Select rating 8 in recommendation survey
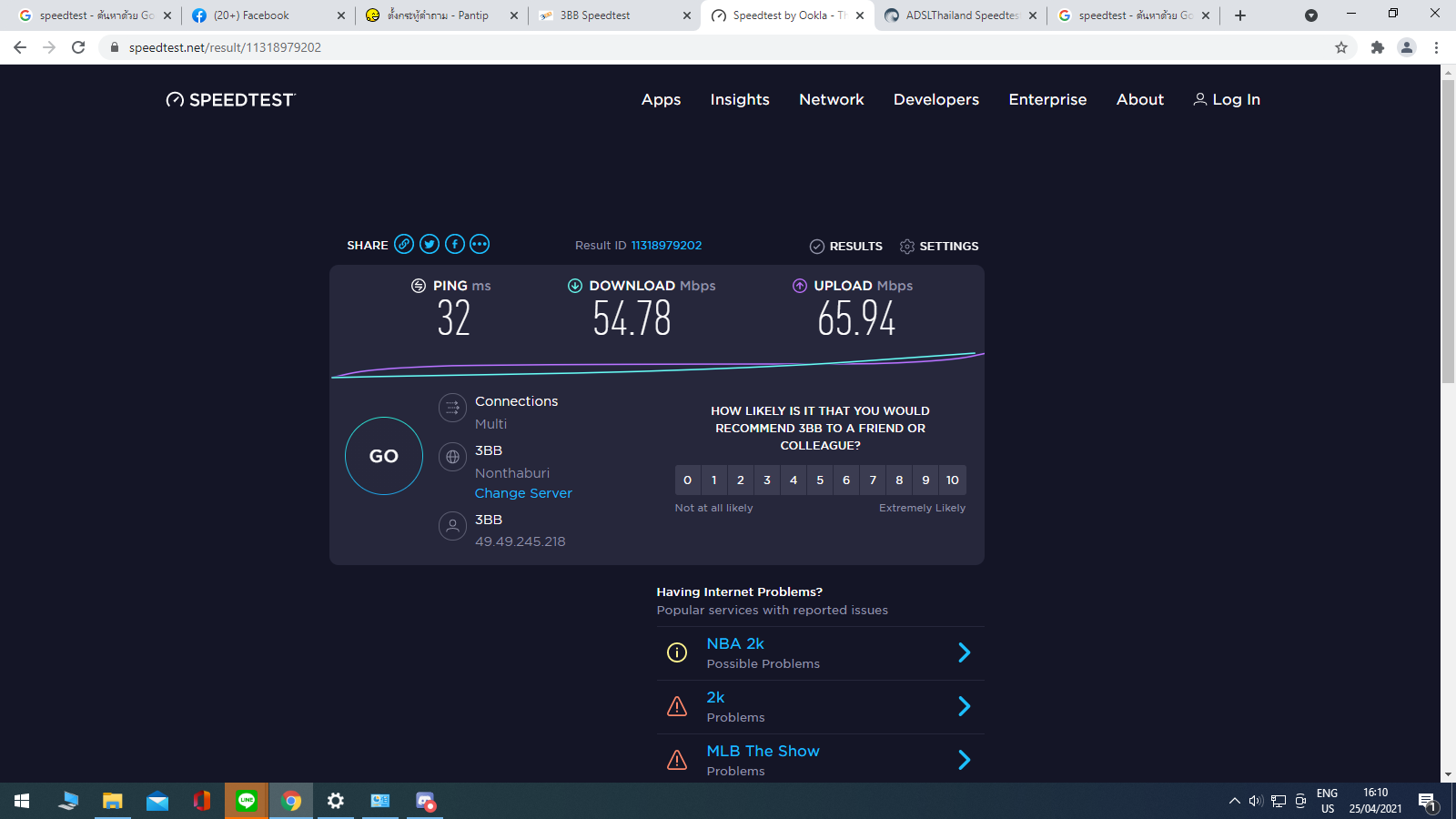 [x=899, y=480]
